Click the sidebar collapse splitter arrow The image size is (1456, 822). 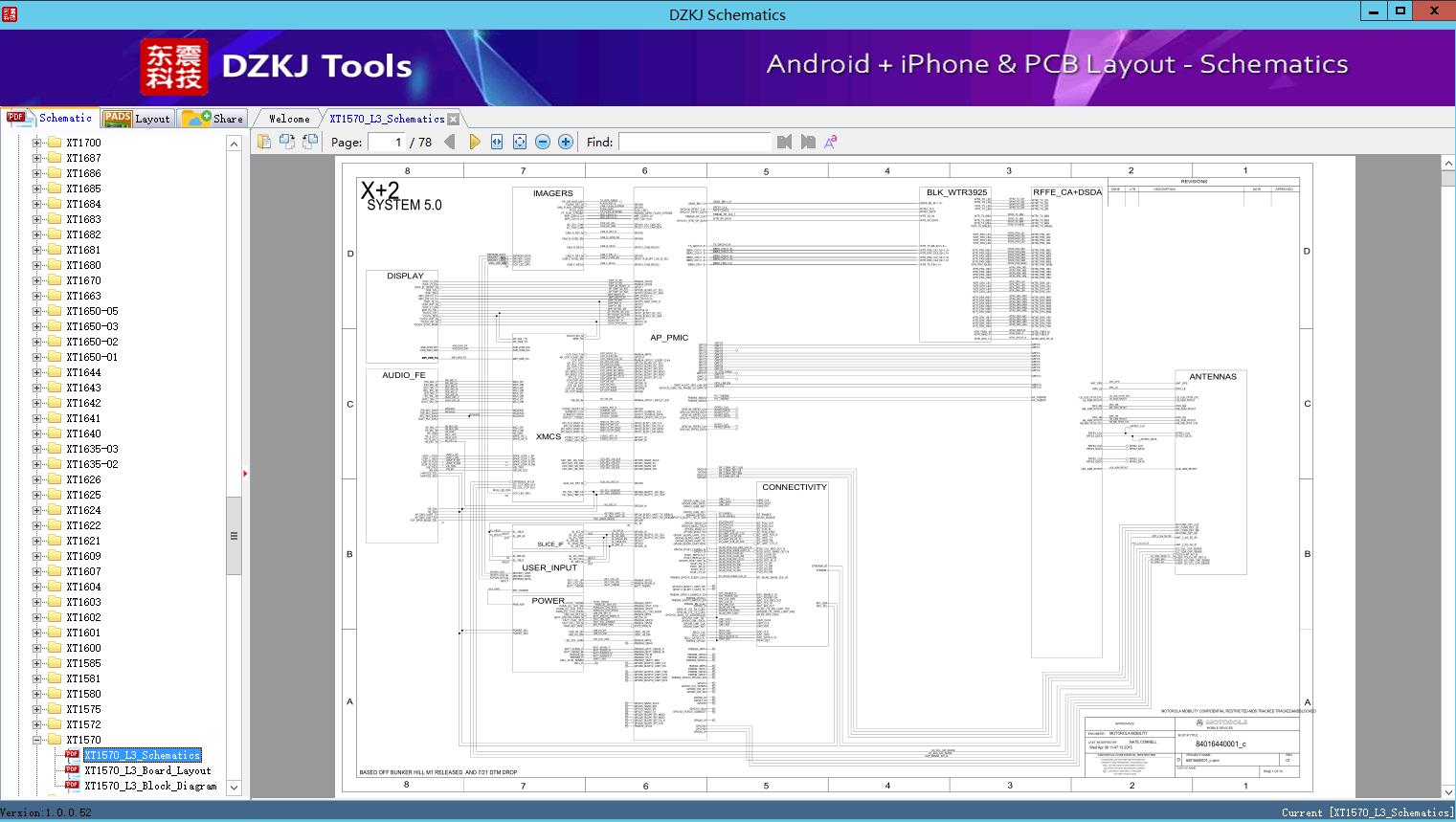(246, 473)
